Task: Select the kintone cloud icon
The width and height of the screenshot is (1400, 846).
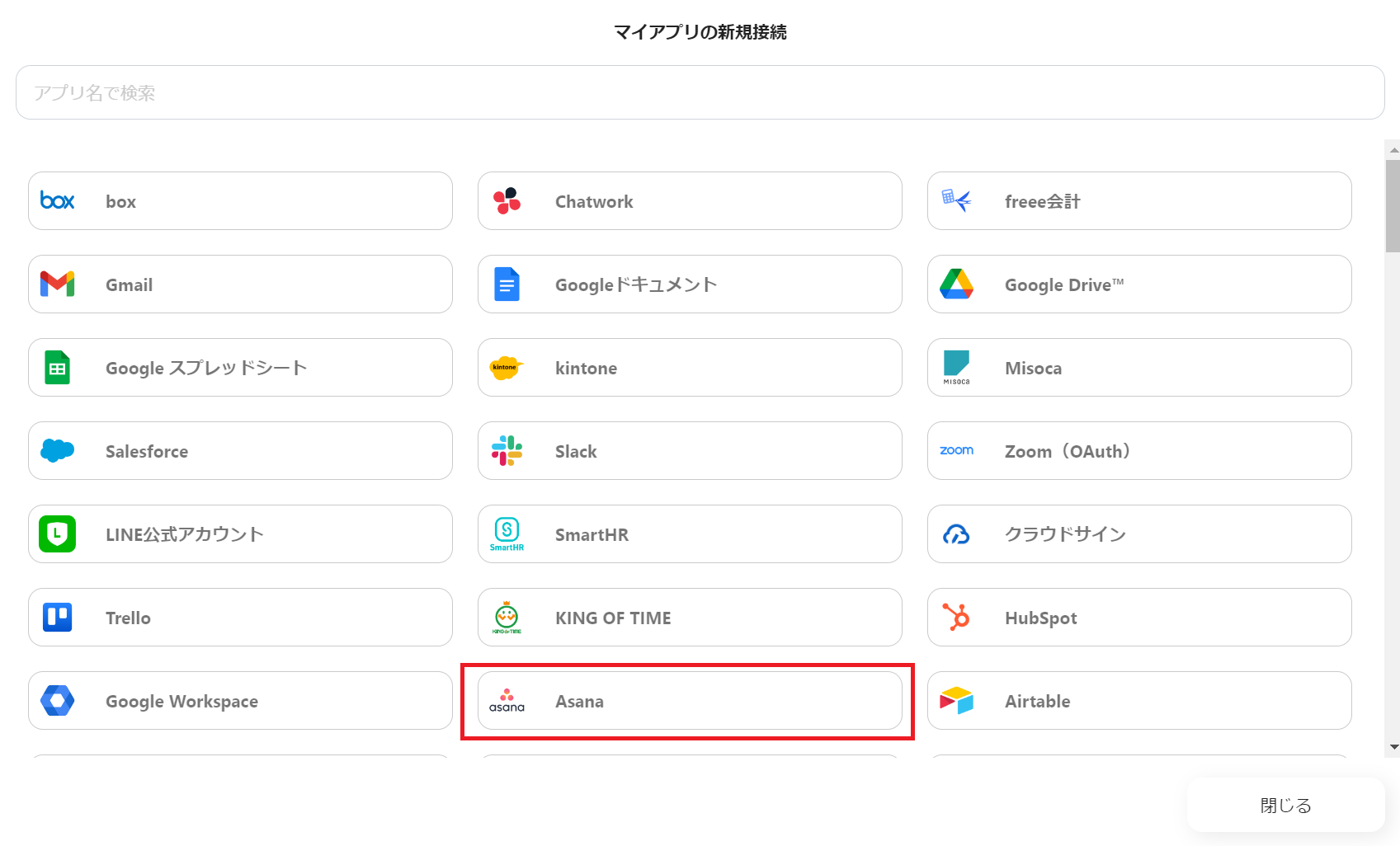Action: point(506,368)
